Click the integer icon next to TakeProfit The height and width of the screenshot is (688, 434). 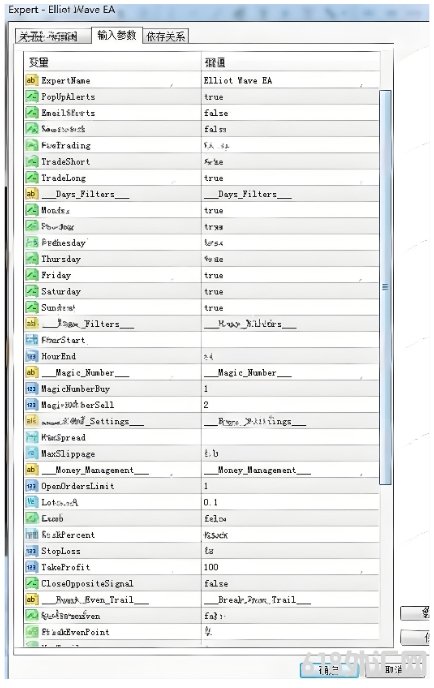(32, 567)
